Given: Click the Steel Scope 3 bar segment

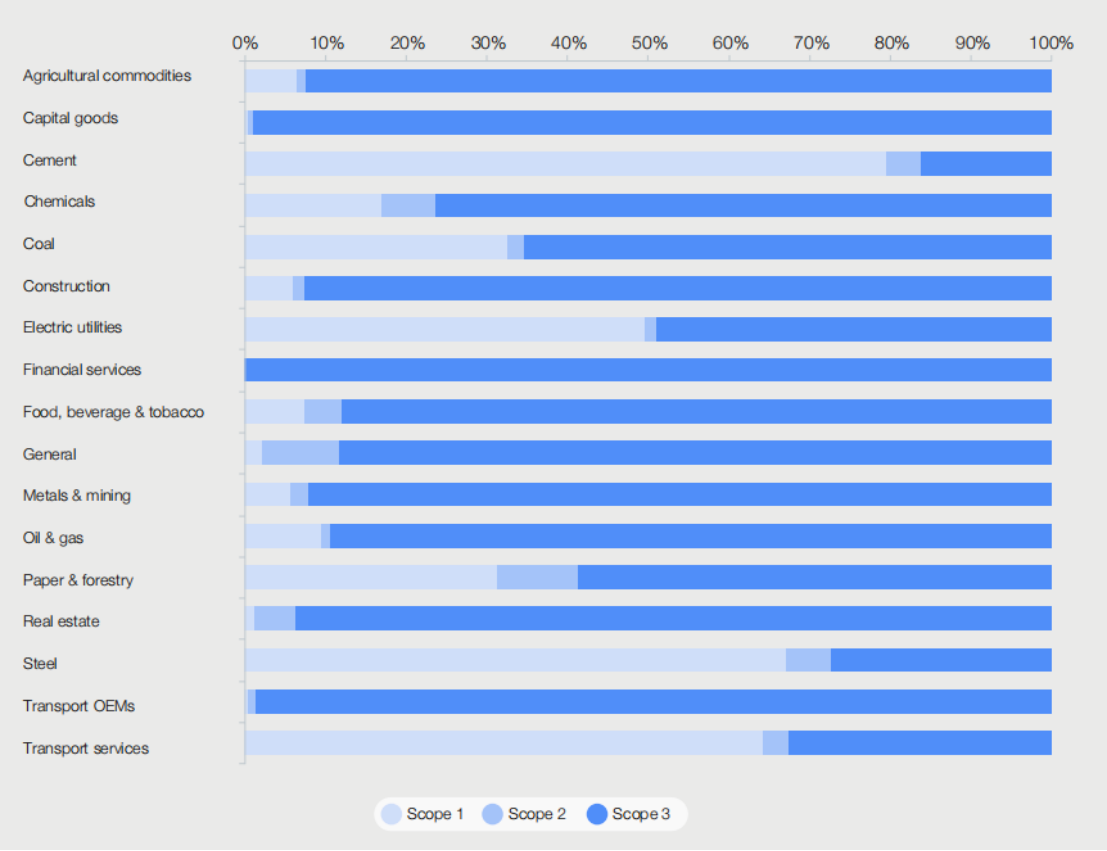Looking at the screenshot, I should 940,660.
